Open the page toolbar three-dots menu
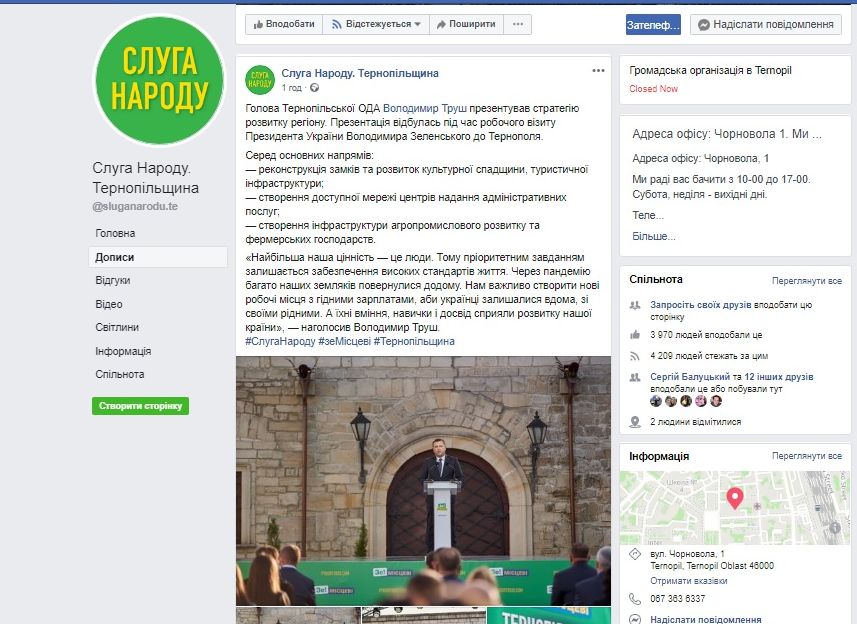The height and width of the screenshot is (624, 857). tap(518, 24)
